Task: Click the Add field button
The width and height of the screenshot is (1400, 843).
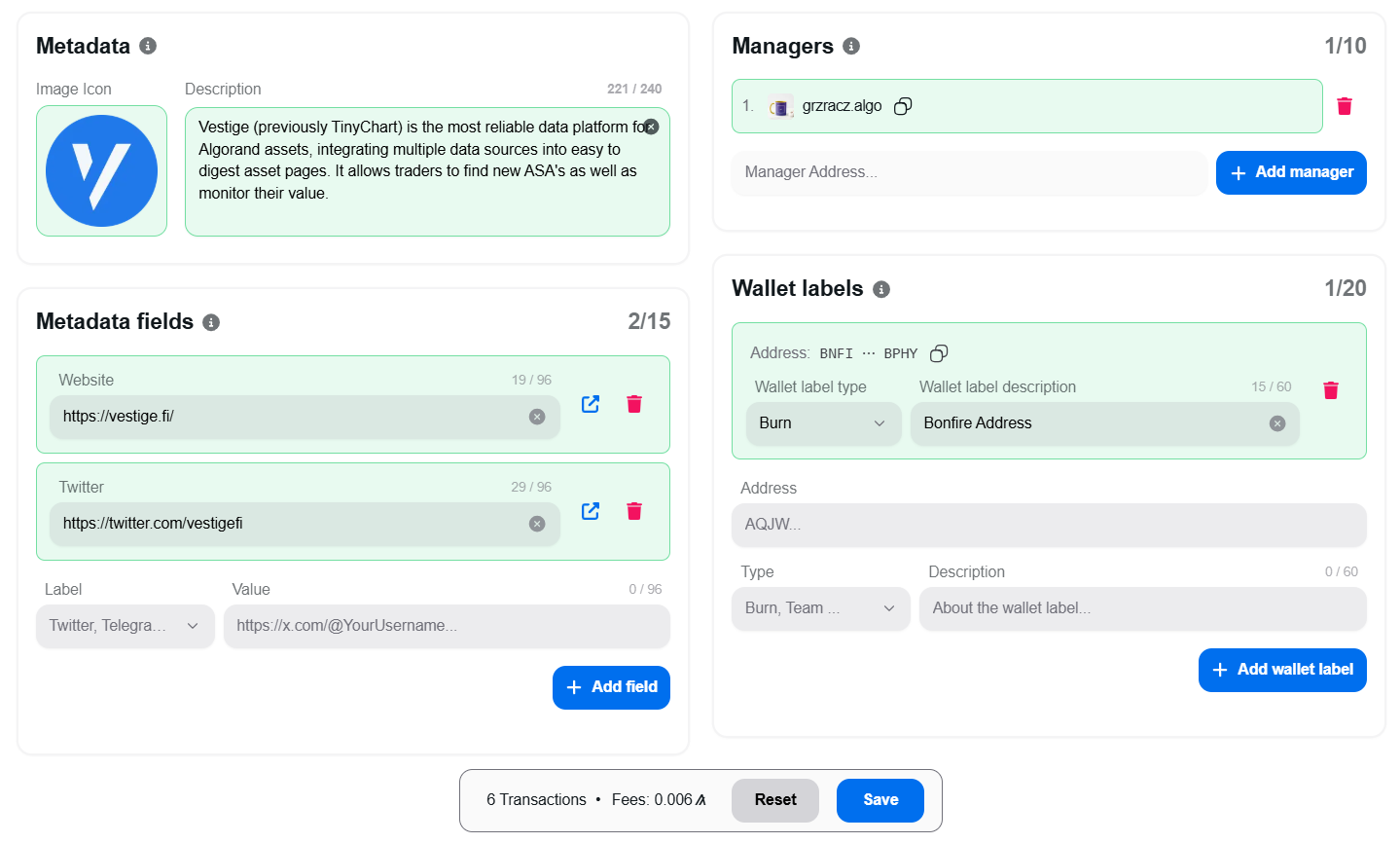Action: pos(611,687)
